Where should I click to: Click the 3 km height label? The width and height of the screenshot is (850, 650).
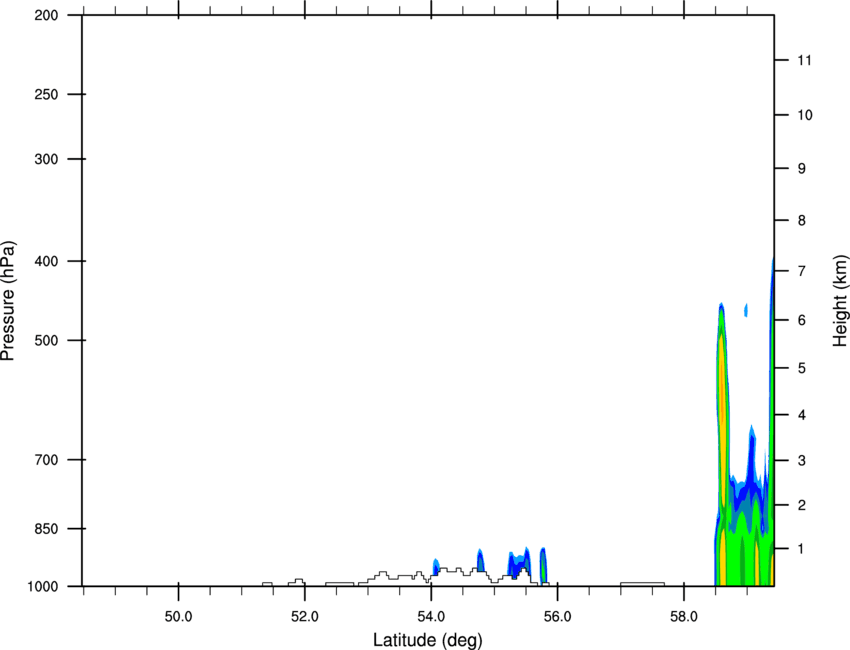802,461
